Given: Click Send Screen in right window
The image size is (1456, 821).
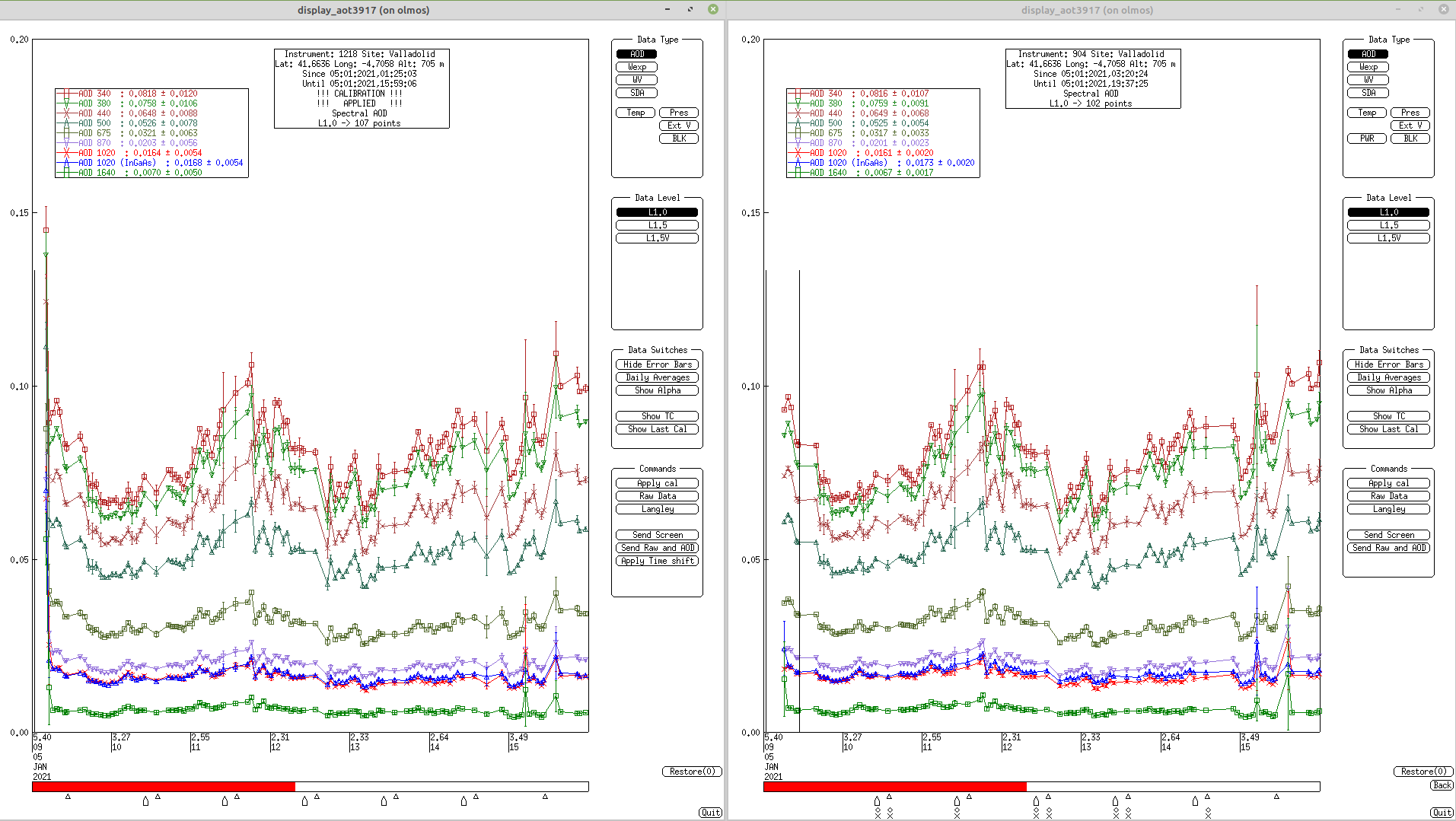Looking at the screenshot, I should pyautogui.click(x=1388, y=535).
